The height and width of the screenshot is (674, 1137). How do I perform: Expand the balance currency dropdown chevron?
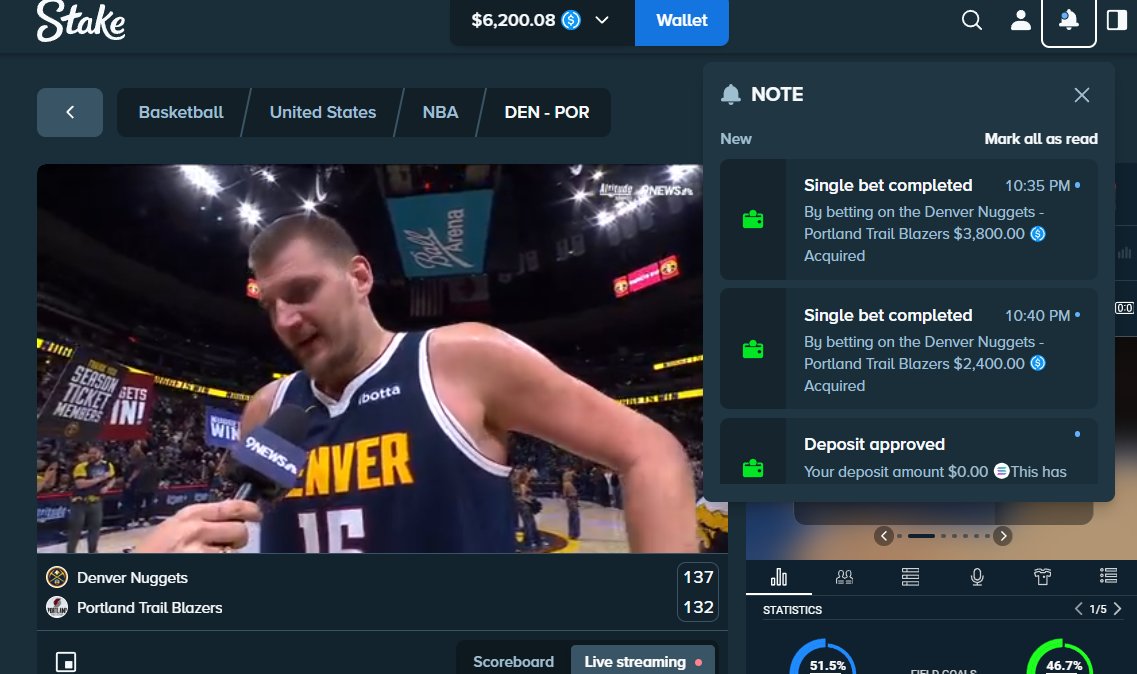[x=602, y=20]
